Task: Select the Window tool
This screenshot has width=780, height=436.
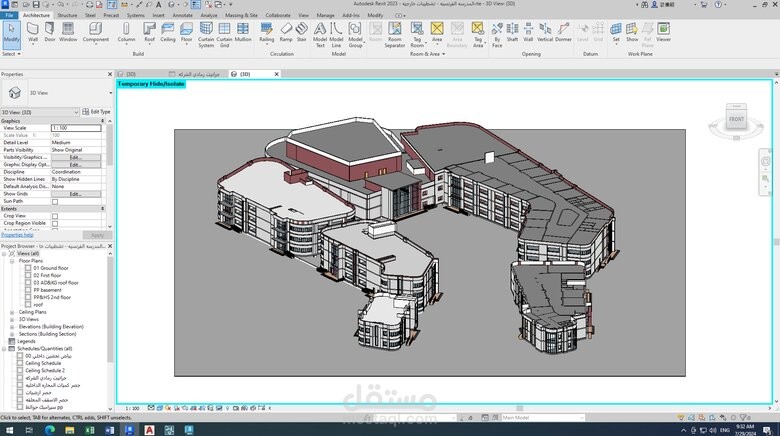Action: [x=68, y=32]
